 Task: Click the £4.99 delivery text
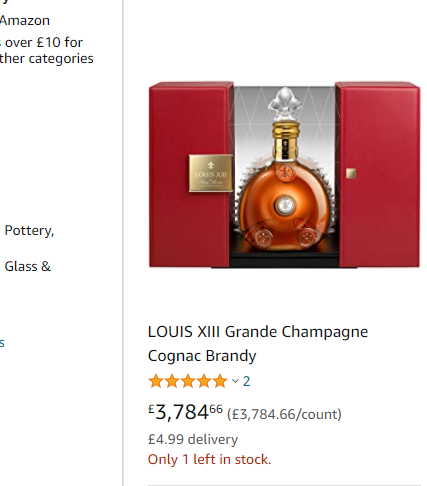(193, 439)
